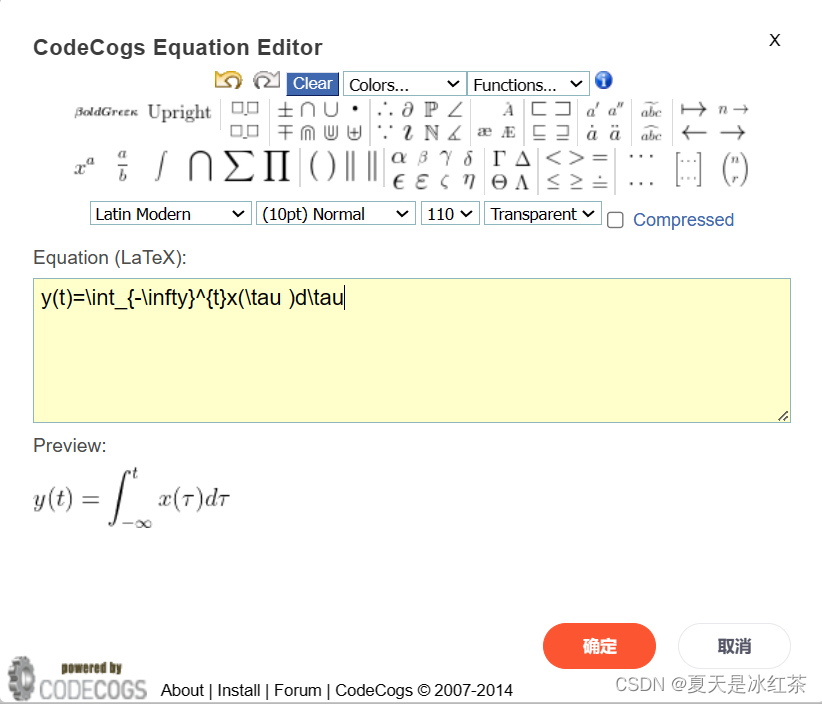Insert the left arrow symbol
This screenshot has width=822, height=704.
click(x=694, y=133)
